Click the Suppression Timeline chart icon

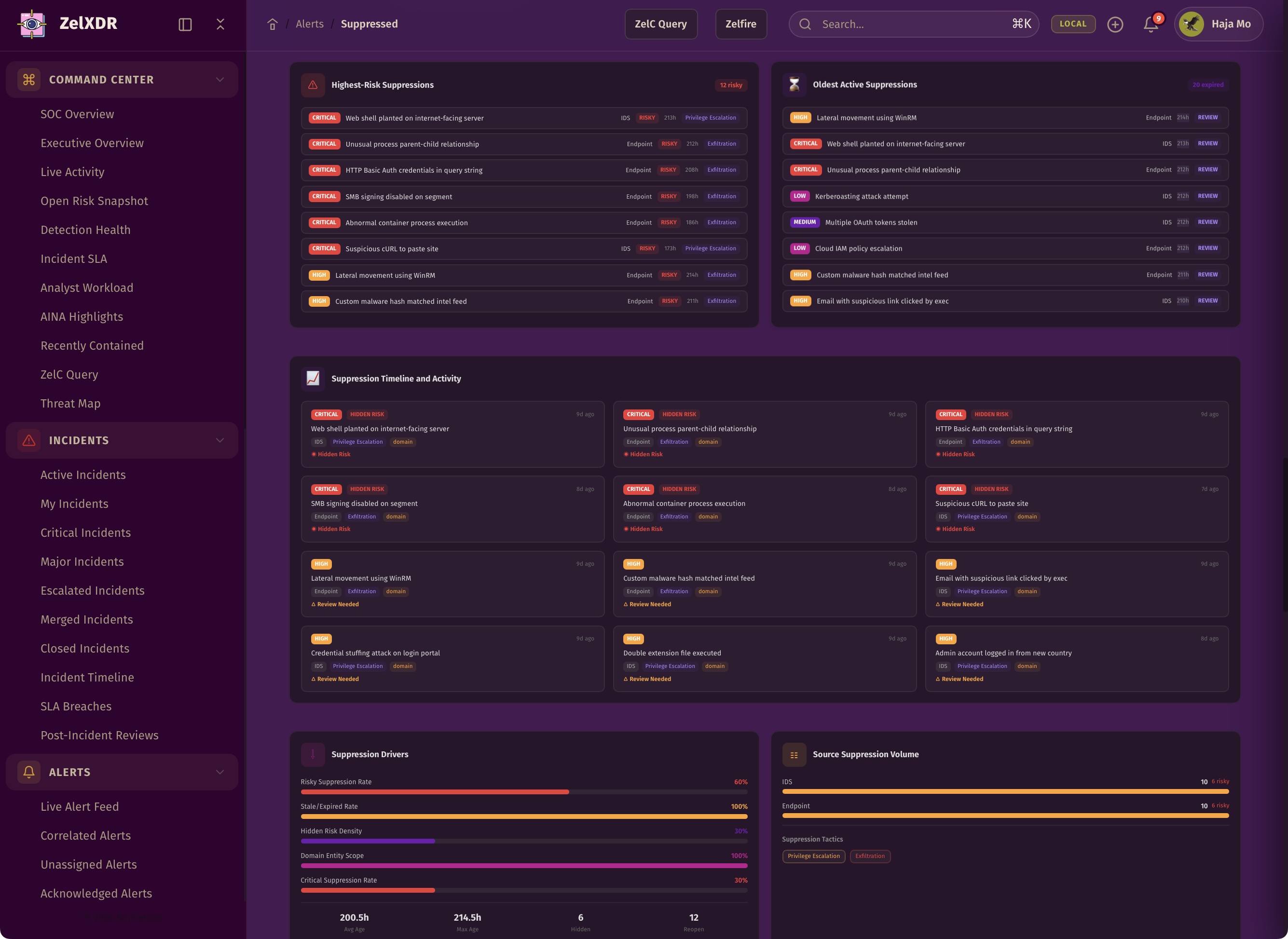click(x=313, y=379)
